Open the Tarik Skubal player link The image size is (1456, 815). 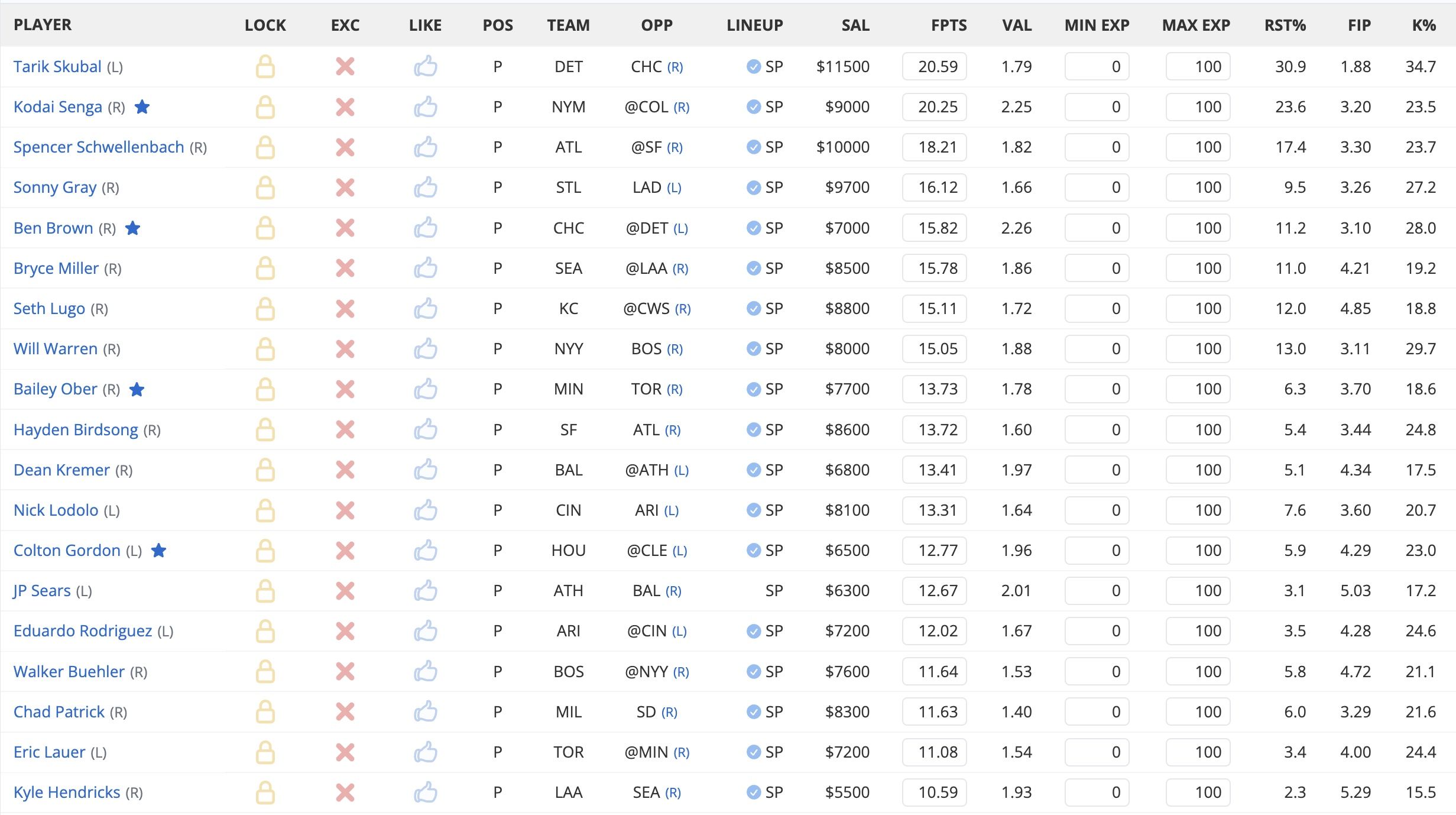[57, 66]
